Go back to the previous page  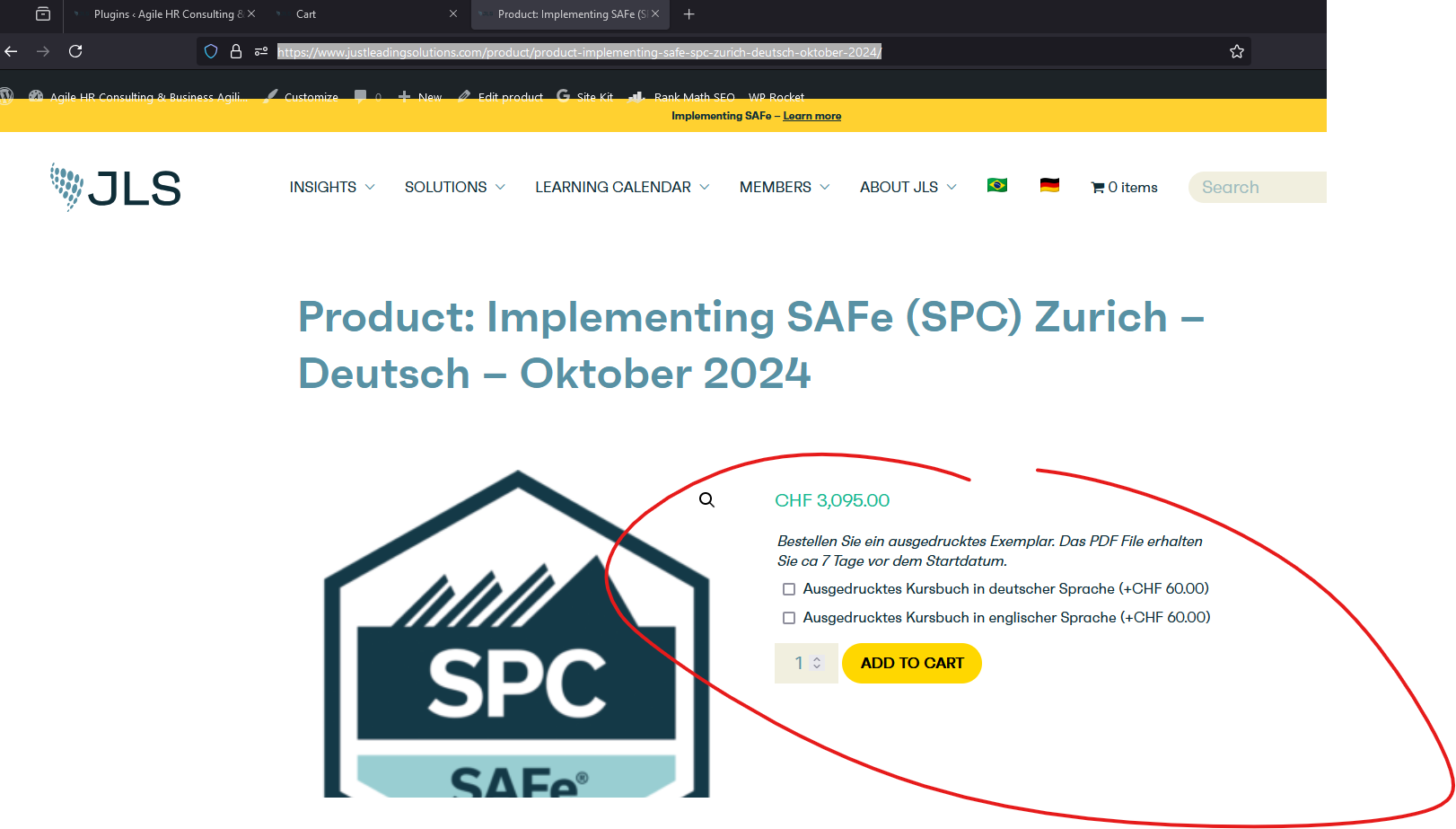(x=11, y=51)
